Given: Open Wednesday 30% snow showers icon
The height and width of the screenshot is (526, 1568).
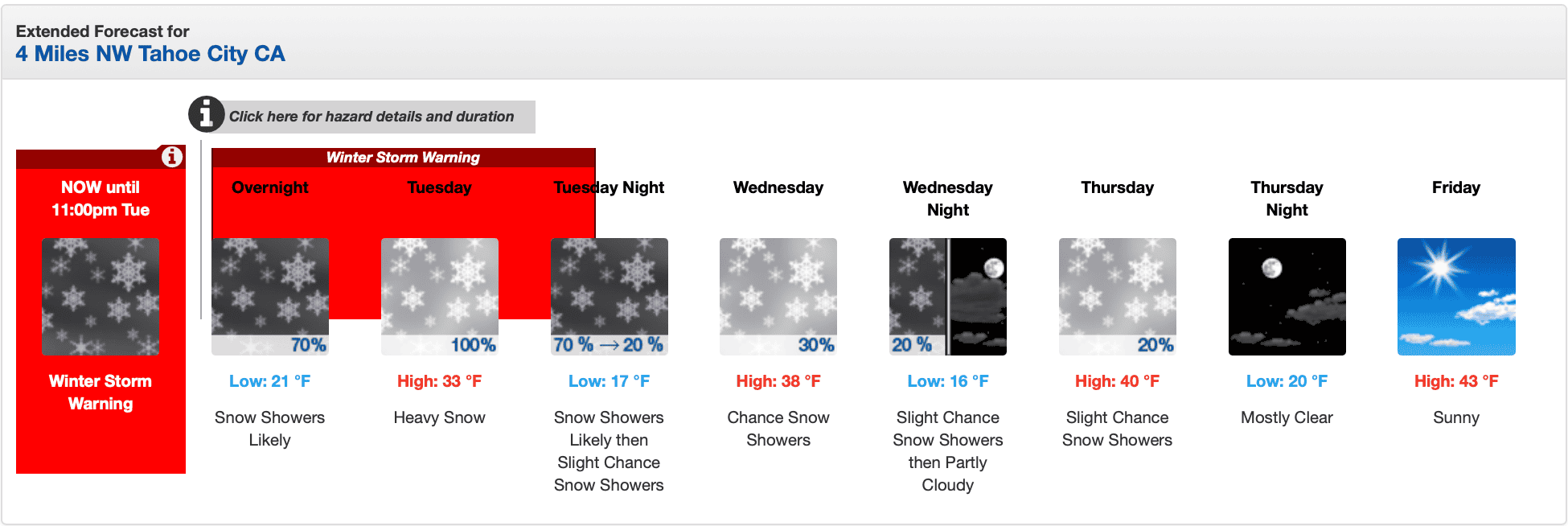Looking at the screenshot, I should (778, 297).
